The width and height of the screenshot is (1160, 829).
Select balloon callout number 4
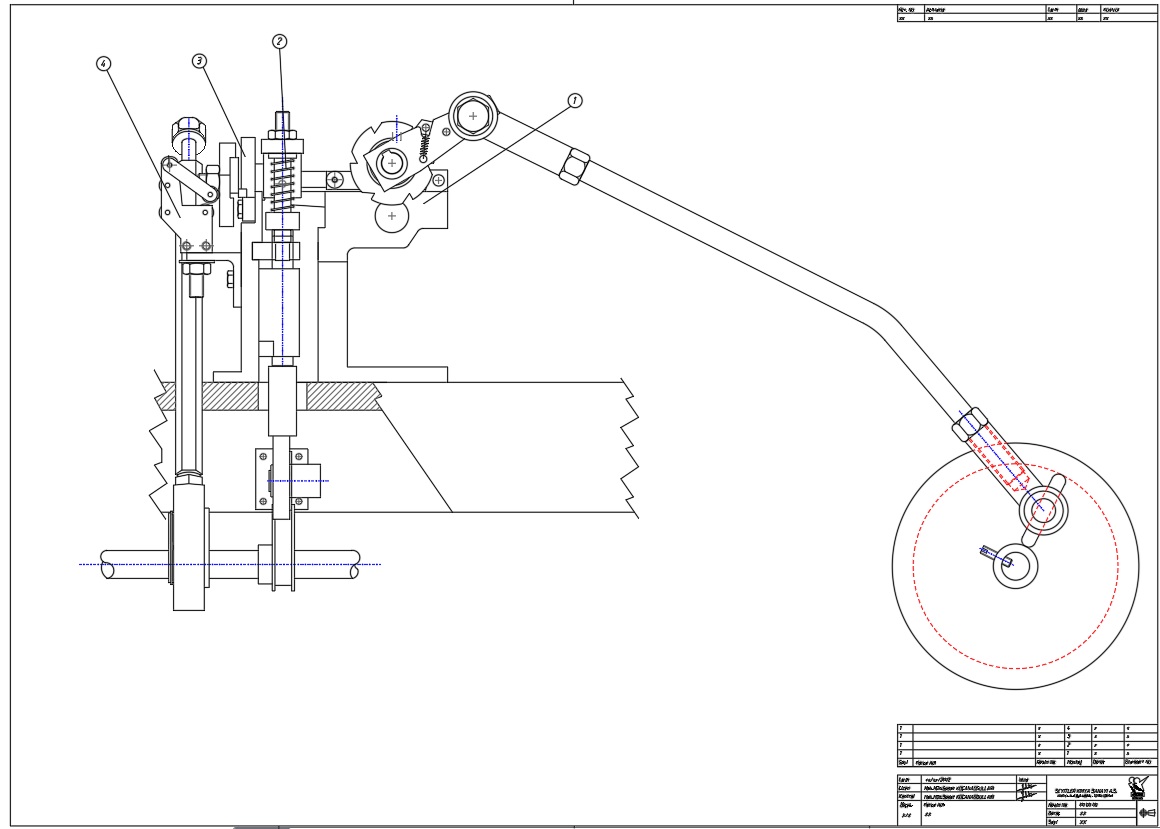[x=101, y=62]
